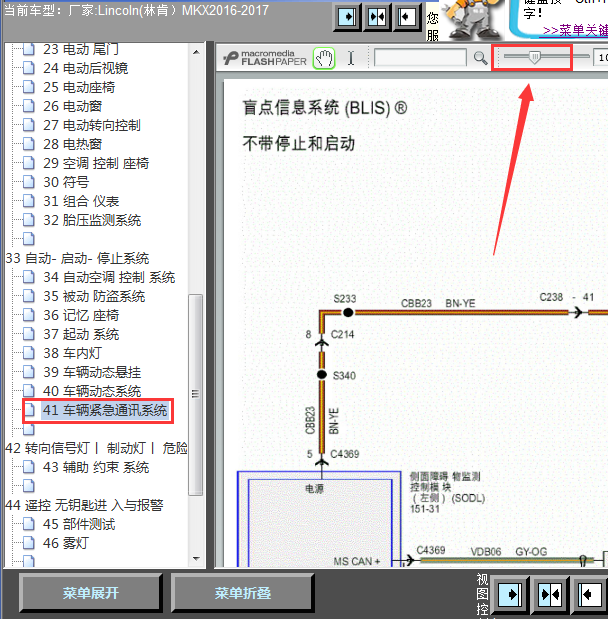Open 40 车辆动态系统 tree item

[x=92, y=391]
